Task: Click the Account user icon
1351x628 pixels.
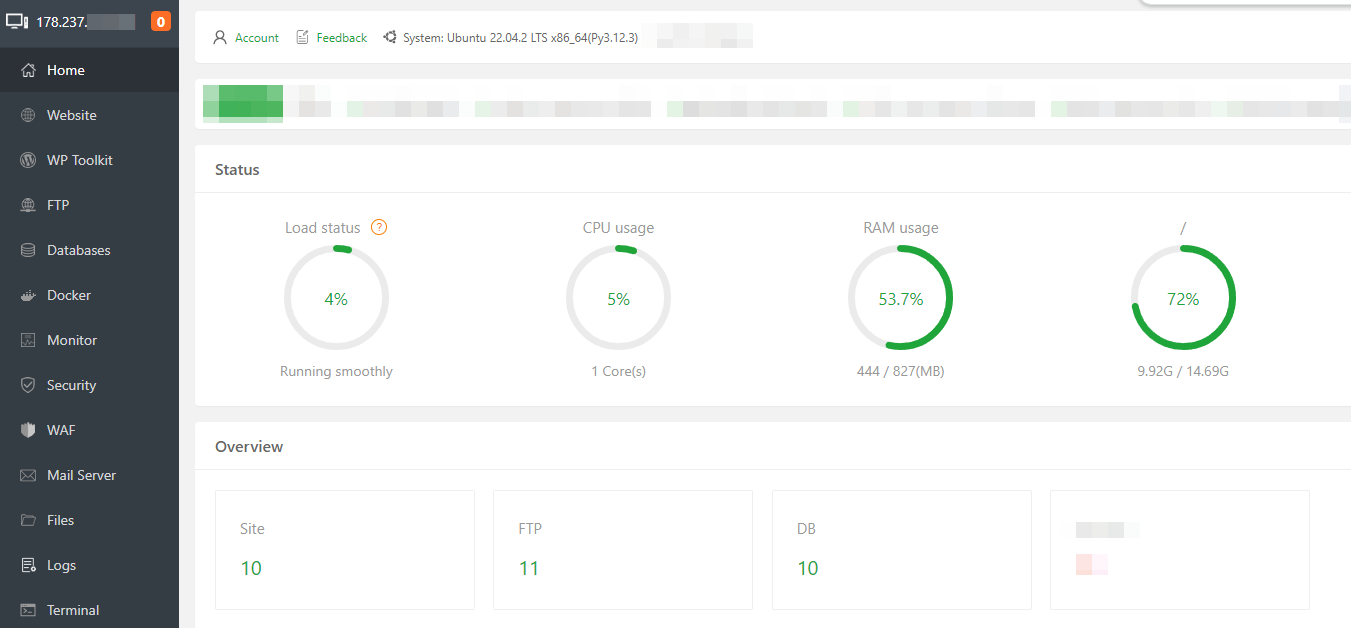Action: [x=220, y=37]
